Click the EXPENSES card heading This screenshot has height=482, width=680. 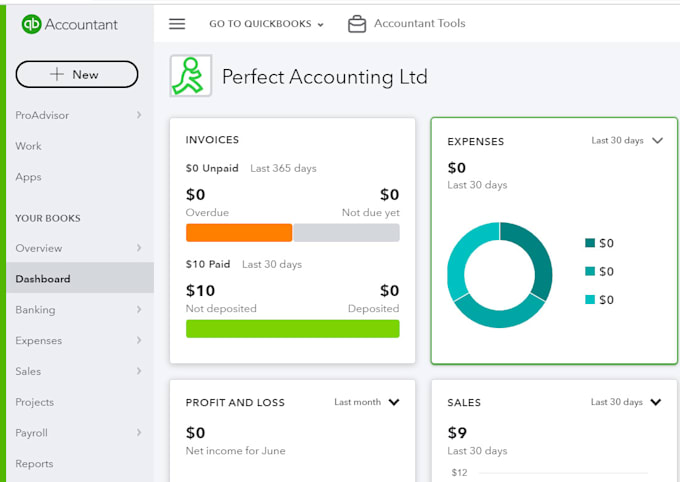point(476,142)
